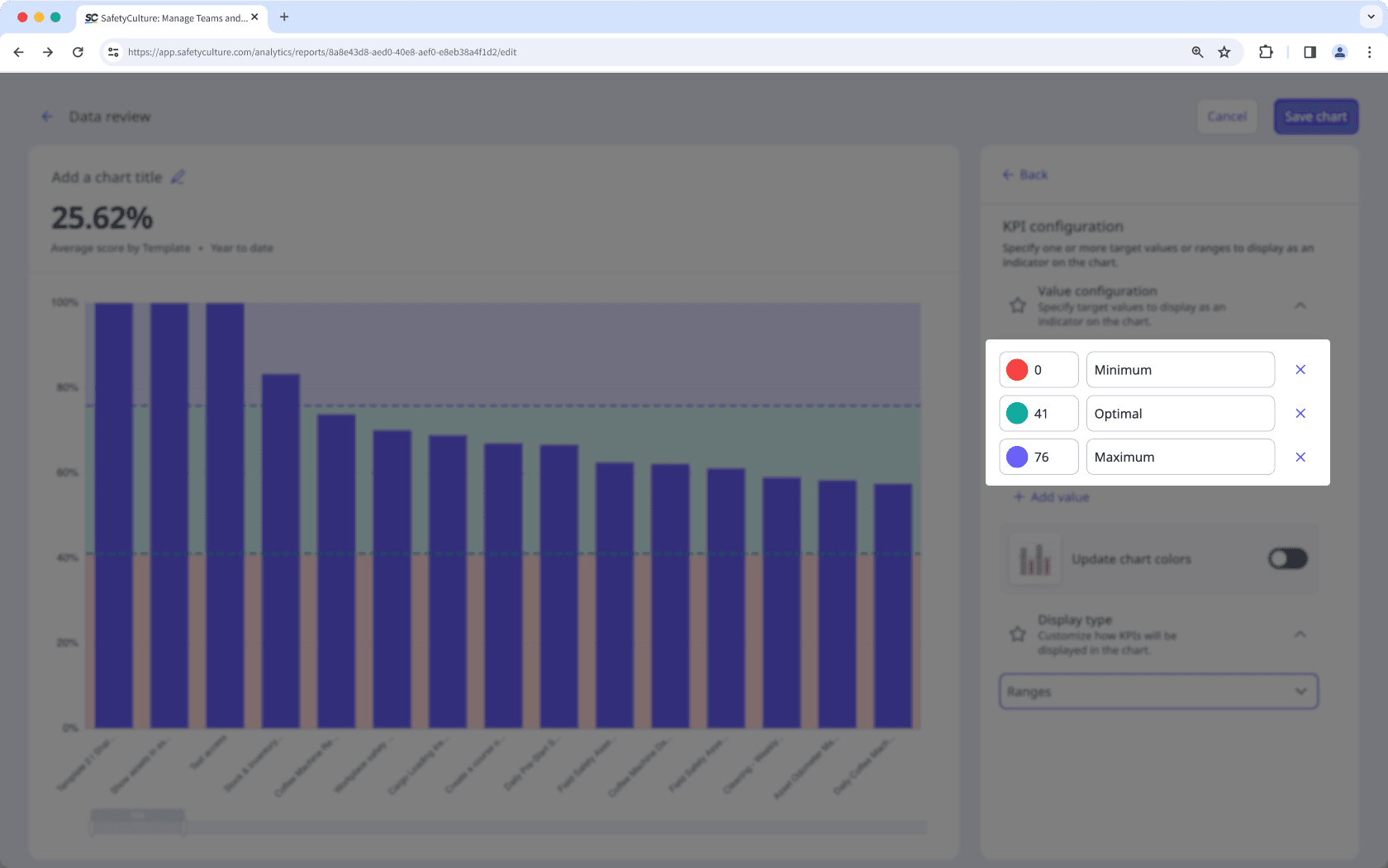Bookmark this page with the star icon
Screen dimensions: 1388x868
tap(1224, 51)
